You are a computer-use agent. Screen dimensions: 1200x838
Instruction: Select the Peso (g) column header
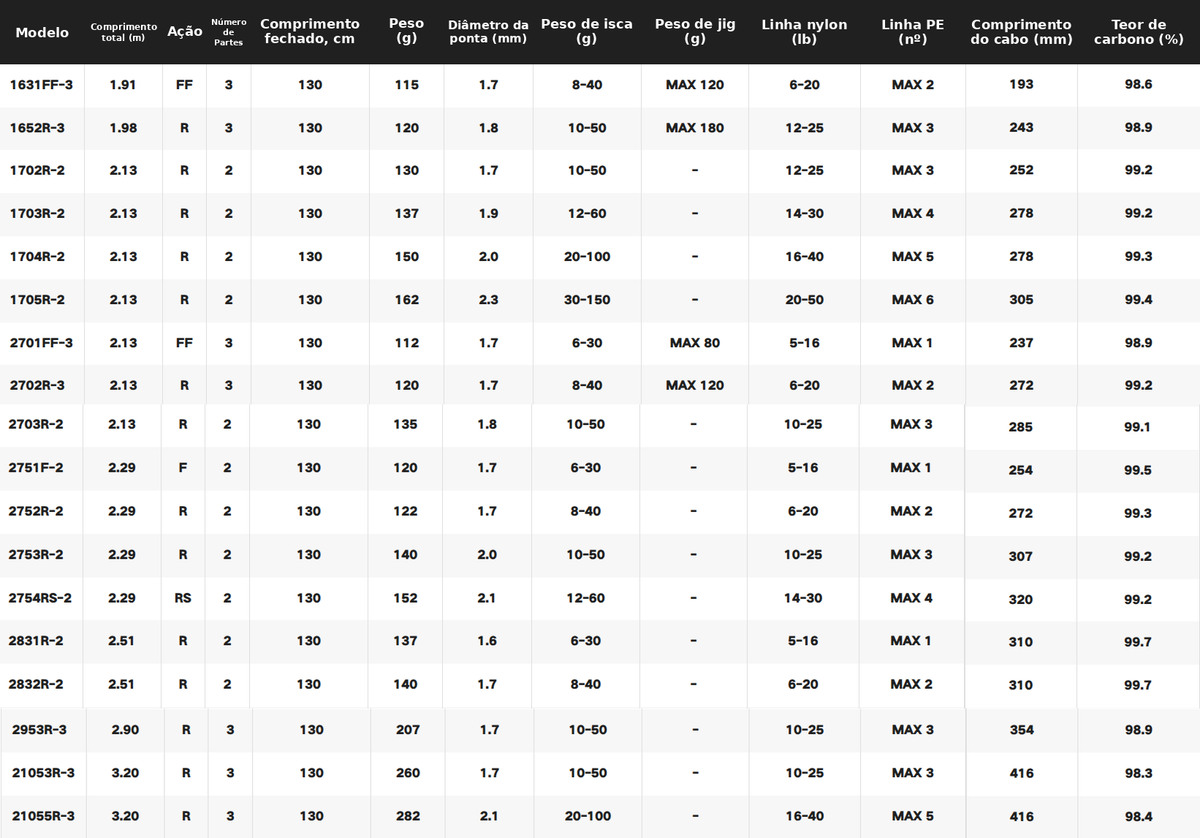coord(406,31)
